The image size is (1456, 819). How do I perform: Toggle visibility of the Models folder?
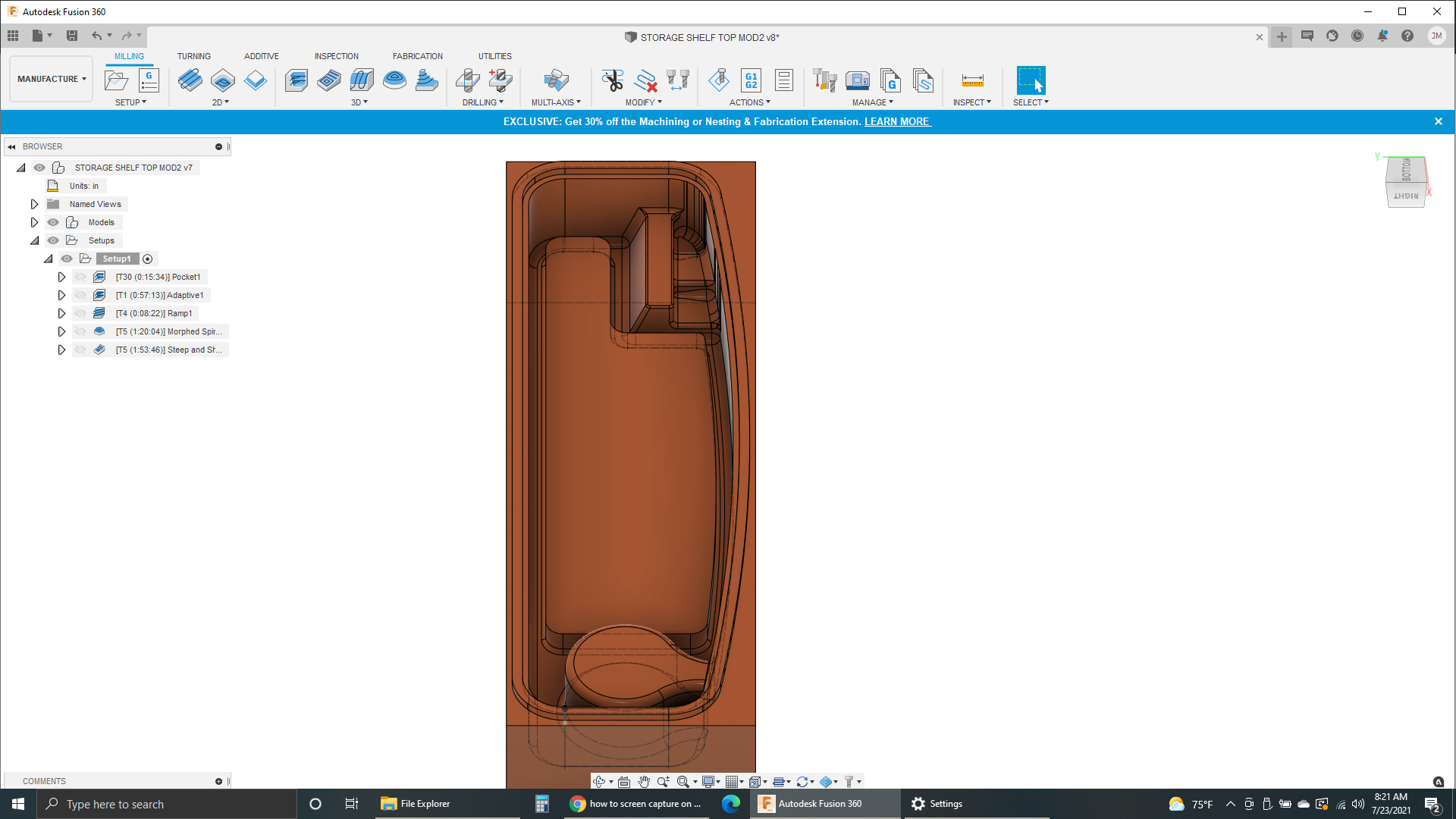[53, 221]
